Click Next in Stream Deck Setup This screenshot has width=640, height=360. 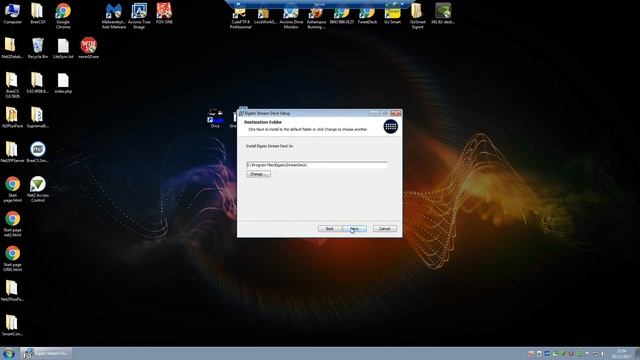(354, 229)
